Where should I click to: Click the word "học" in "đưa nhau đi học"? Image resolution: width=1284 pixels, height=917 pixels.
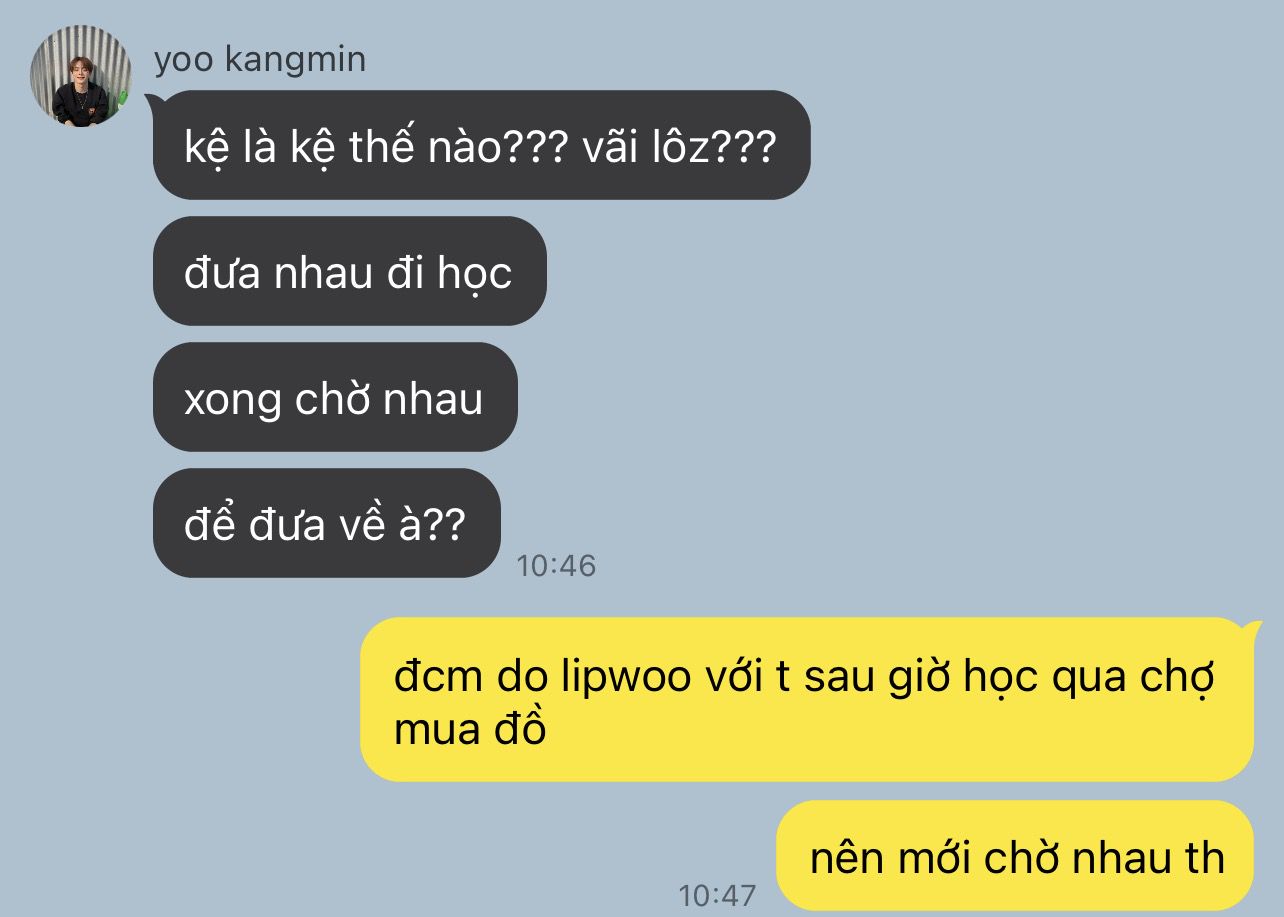pyautogui.click(x=475, y=273)
